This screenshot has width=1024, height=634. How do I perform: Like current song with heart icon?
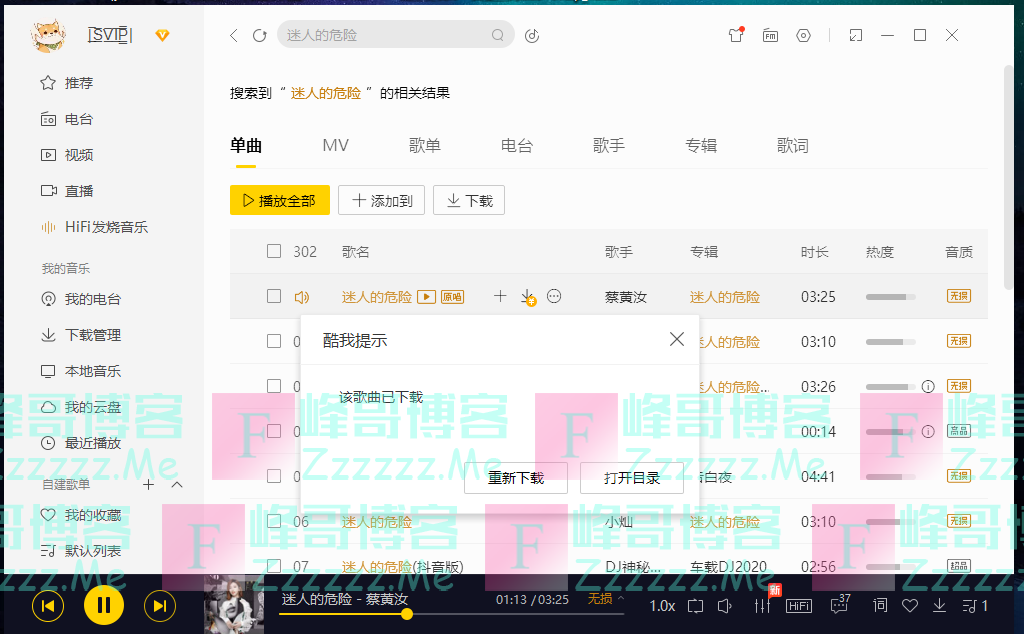click(x=910, y=606)
